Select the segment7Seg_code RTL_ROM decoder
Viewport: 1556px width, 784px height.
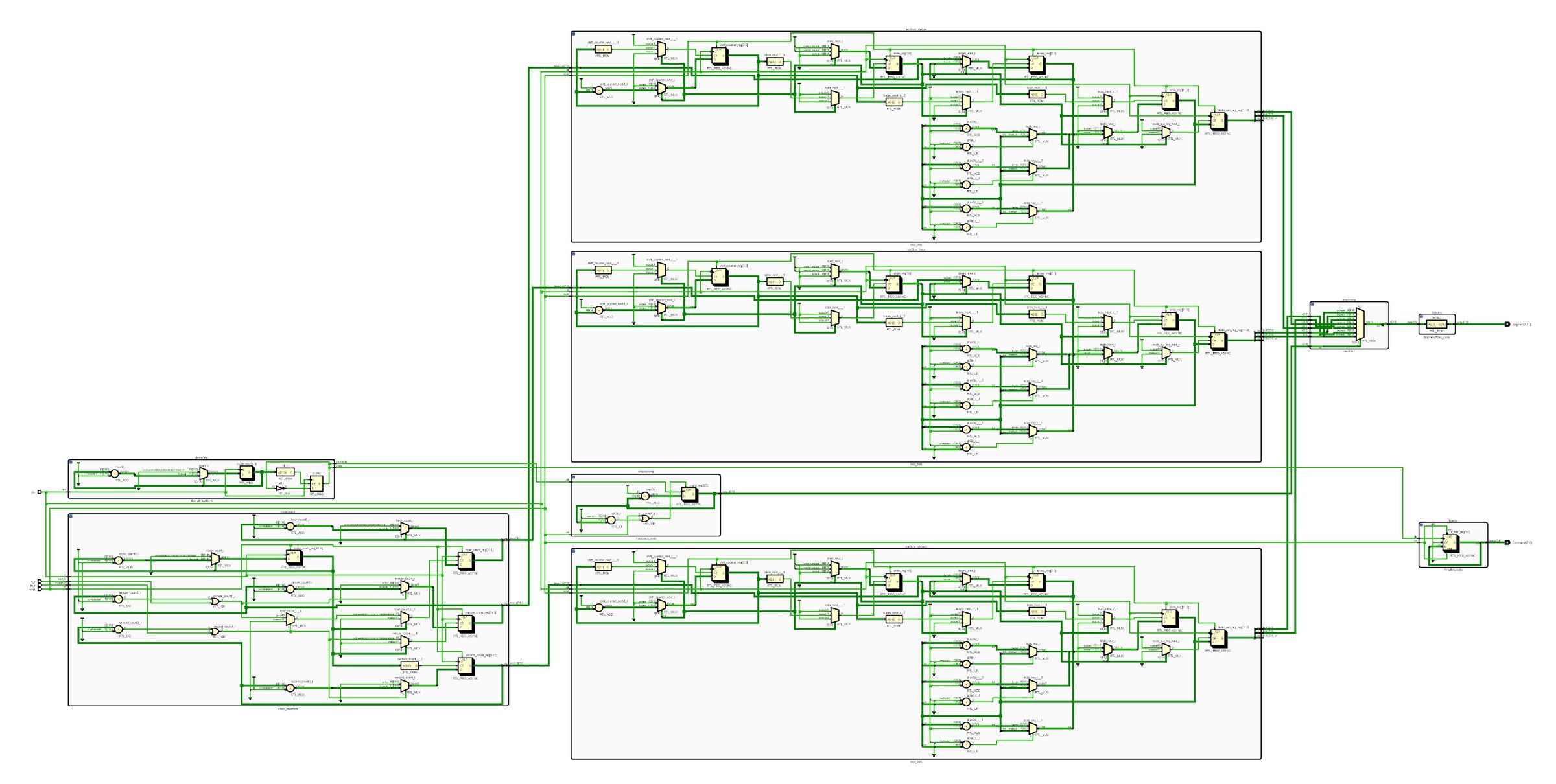pyautogui.click(x=1437, y=325)
